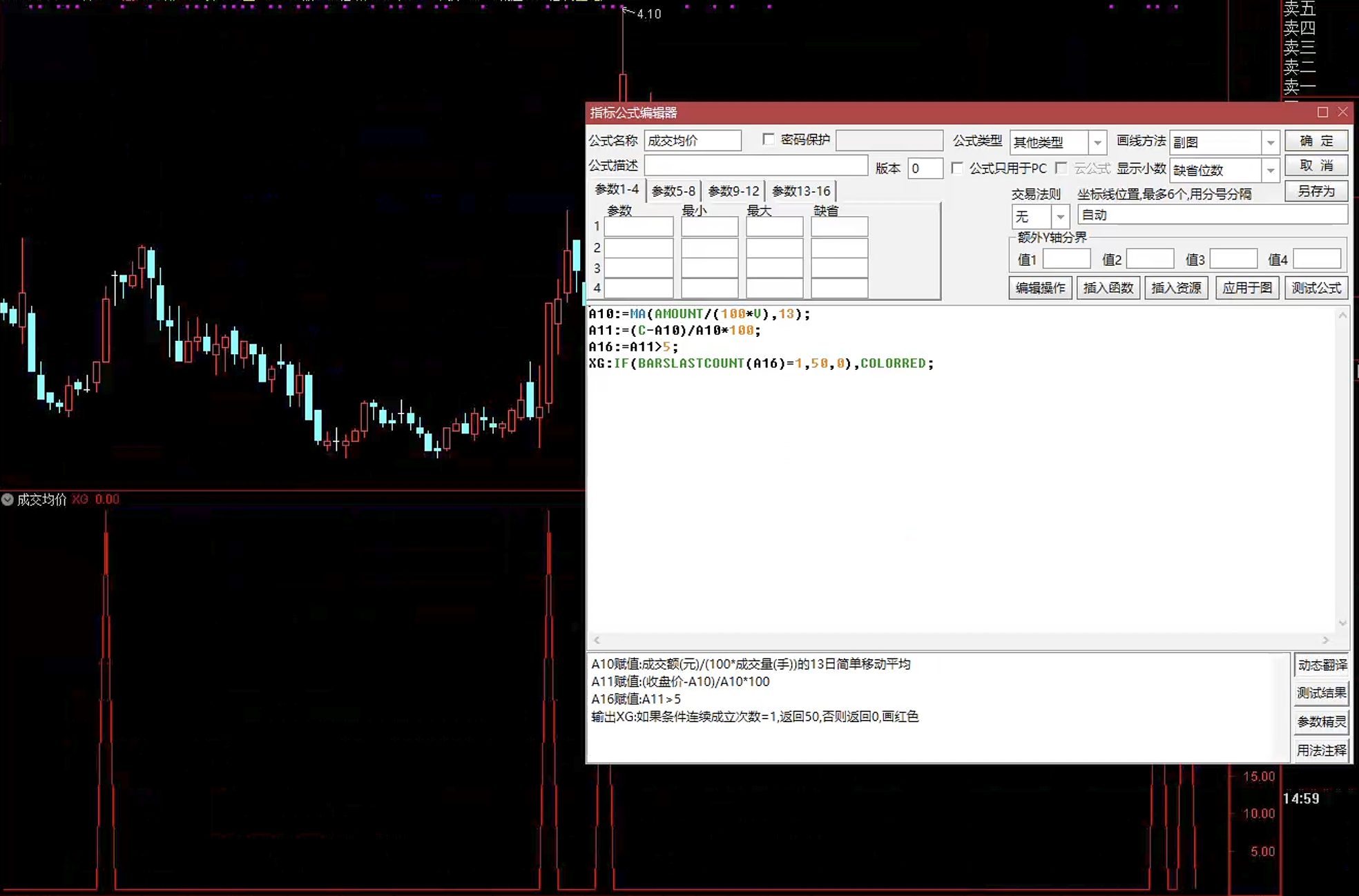Open the 画线方法 drawing method dropdown
The height and width of the screenshot is (896, 1359).
pyautogui.click(x=1270, y=142)
